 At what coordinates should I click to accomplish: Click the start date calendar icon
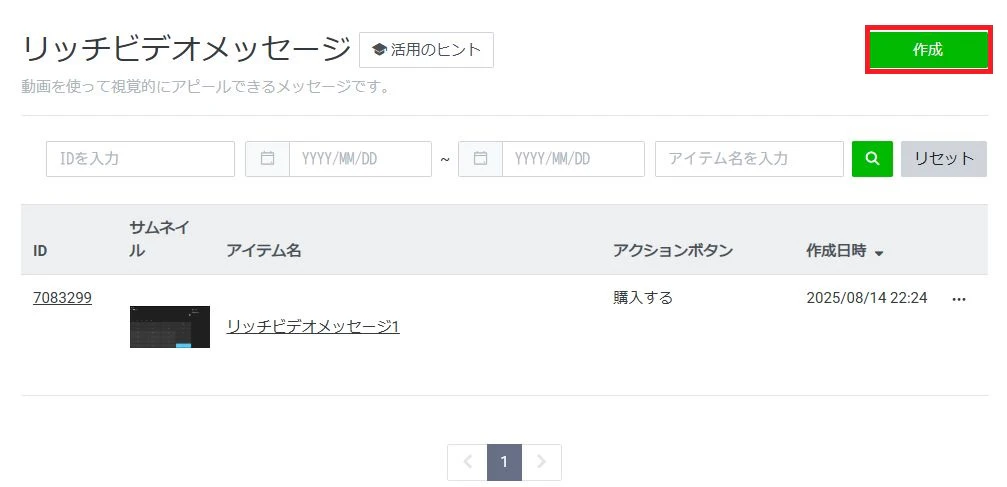[x=268, y=159]
